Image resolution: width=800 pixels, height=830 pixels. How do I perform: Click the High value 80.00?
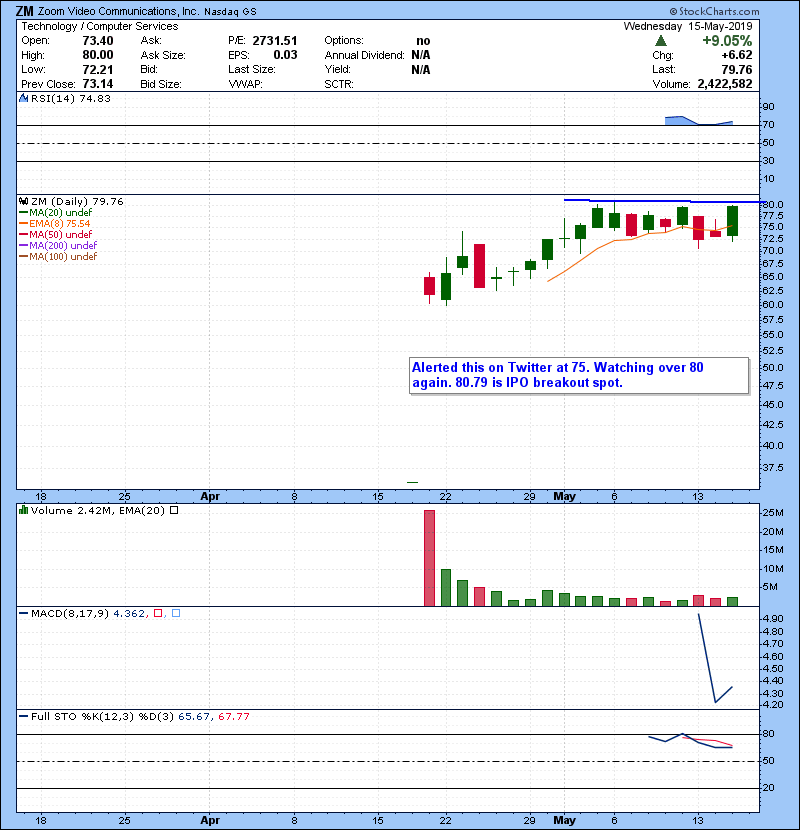tap(97, 55)
